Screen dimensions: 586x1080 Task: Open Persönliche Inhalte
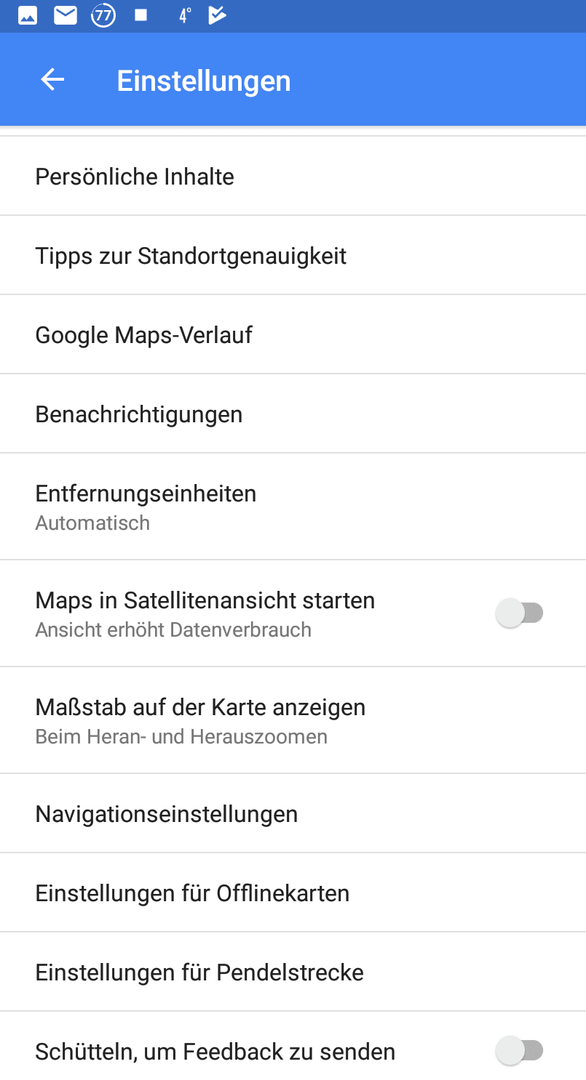coord(293,176)
